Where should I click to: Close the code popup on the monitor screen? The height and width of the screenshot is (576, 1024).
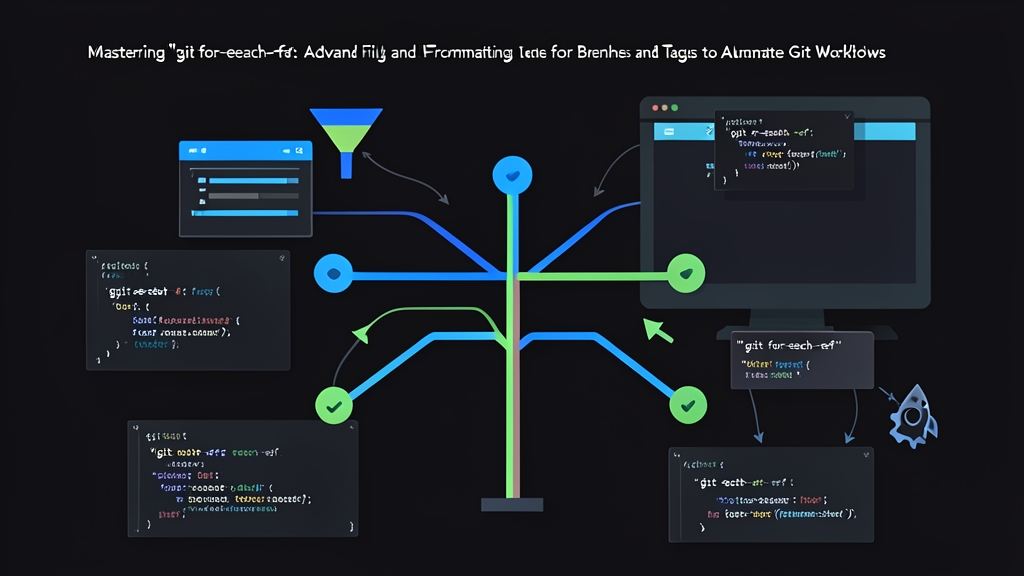pyautogui.click(x=847, y=117)
